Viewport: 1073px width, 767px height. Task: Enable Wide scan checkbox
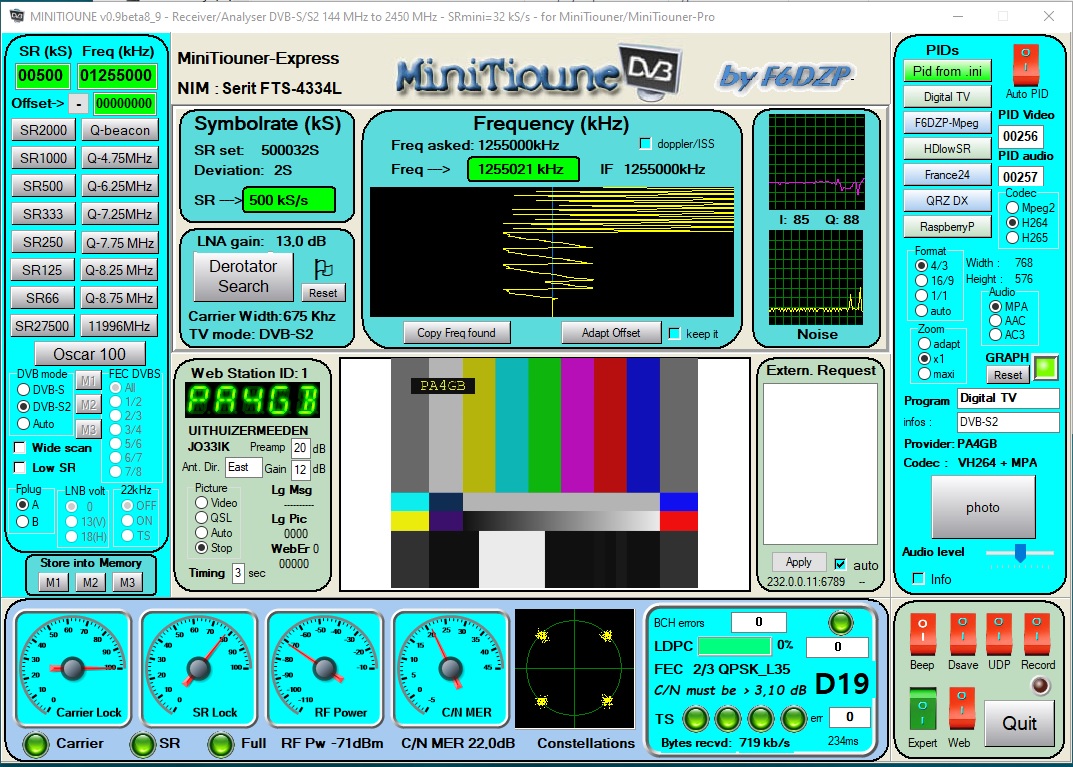tap(20, 447)
